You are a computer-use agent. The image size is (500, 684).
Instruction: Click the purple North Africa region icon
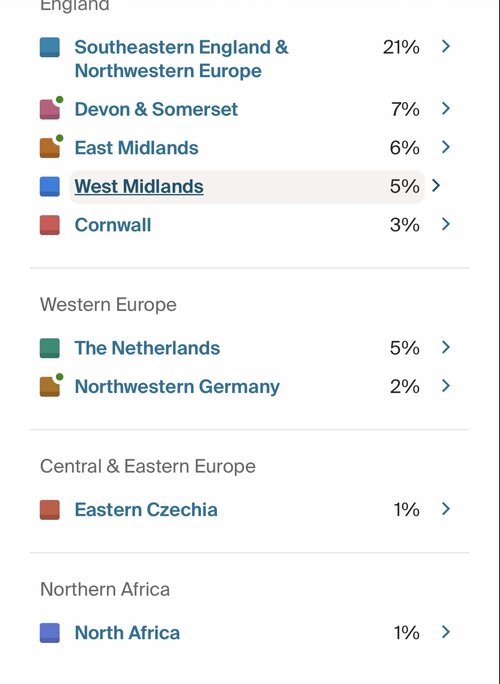[50, 633]
